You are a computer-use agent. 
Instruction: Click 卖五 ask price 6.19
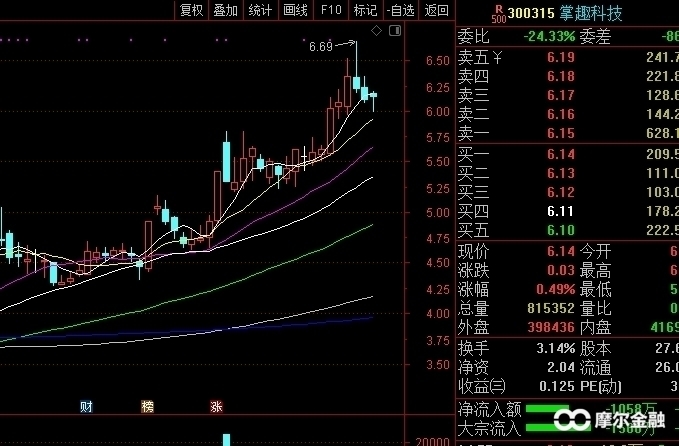point(561,57)
